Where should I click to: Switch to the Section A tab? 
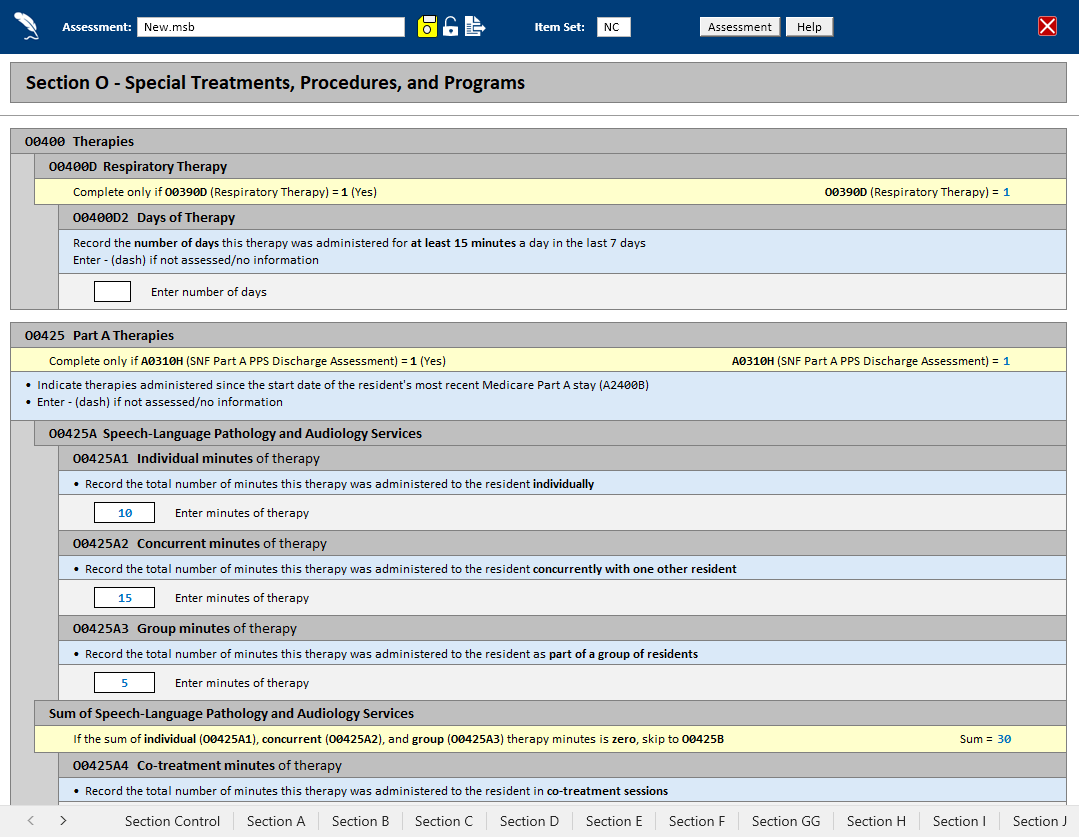276,821
